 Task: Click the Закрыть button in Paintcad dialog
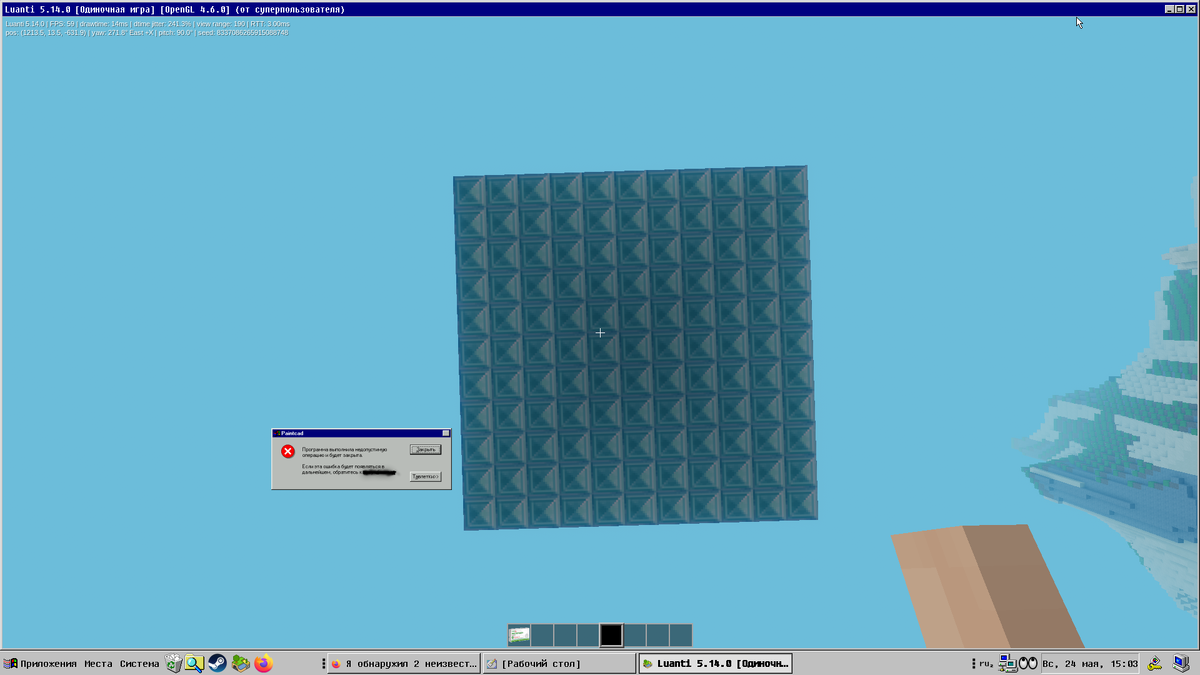click(425, 450)
